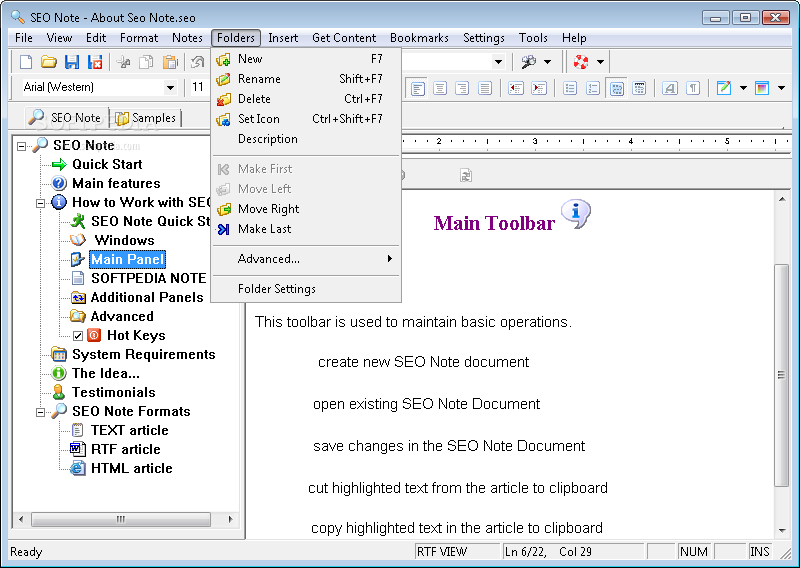Select Main features tree item
Image resolution: width=800 pixels, height=568 pixels.
116,183
